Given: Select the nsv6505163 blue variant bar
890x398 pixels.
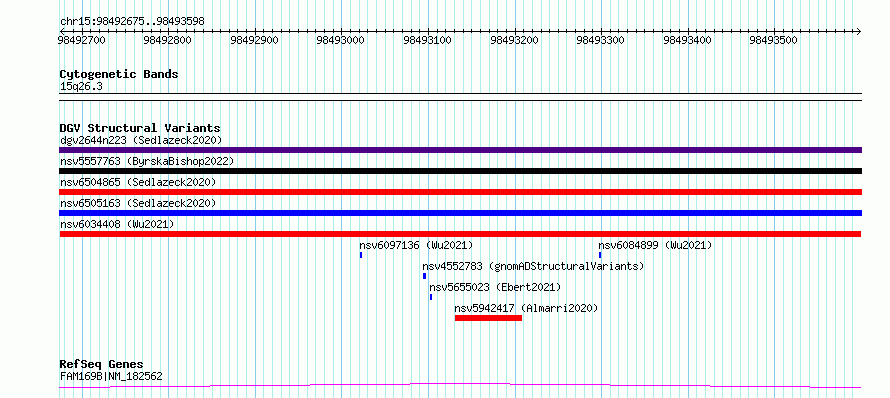Looking at the screenshot, I should (x=460, y=213).
